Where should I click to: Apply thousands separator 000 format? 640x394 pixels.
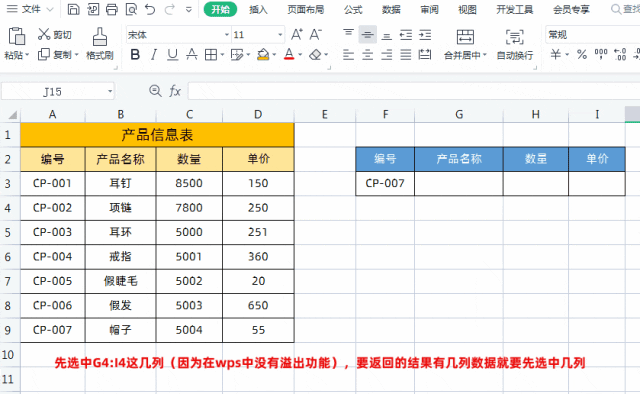(x=601, y=54)
